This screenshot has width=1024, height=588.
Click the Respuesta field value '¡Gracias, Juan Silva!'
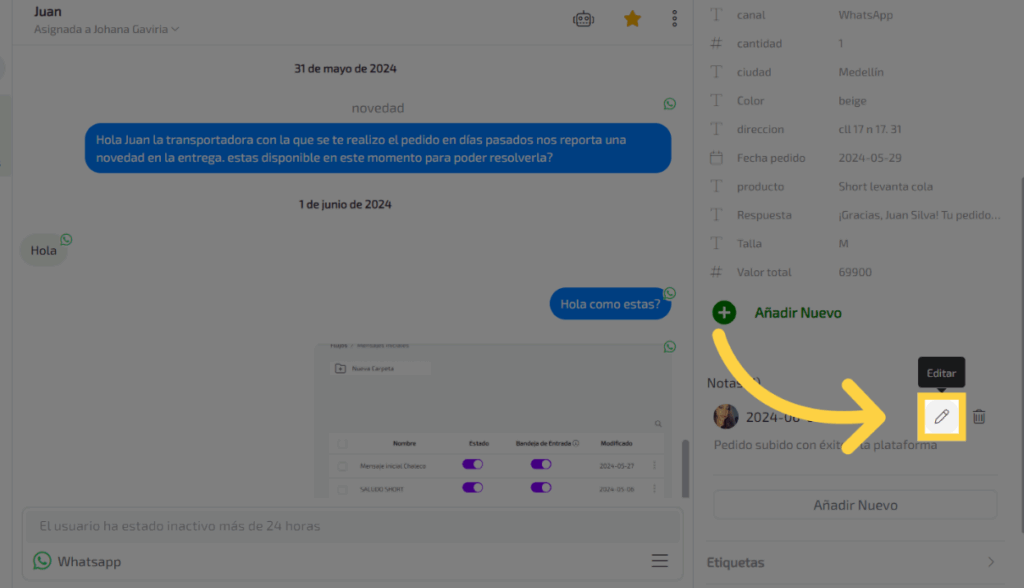[x=918, y=215]
